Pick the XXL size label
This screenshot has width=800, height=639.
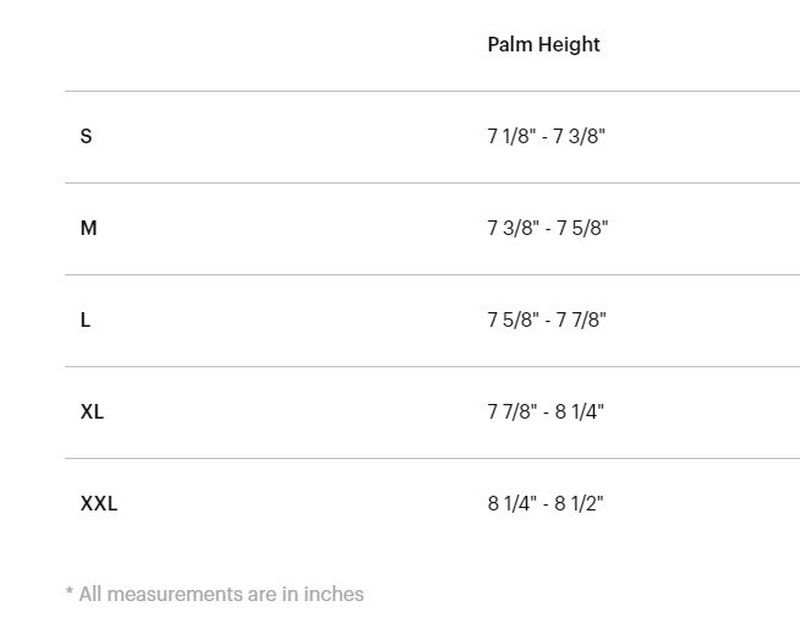pos(98,504)
